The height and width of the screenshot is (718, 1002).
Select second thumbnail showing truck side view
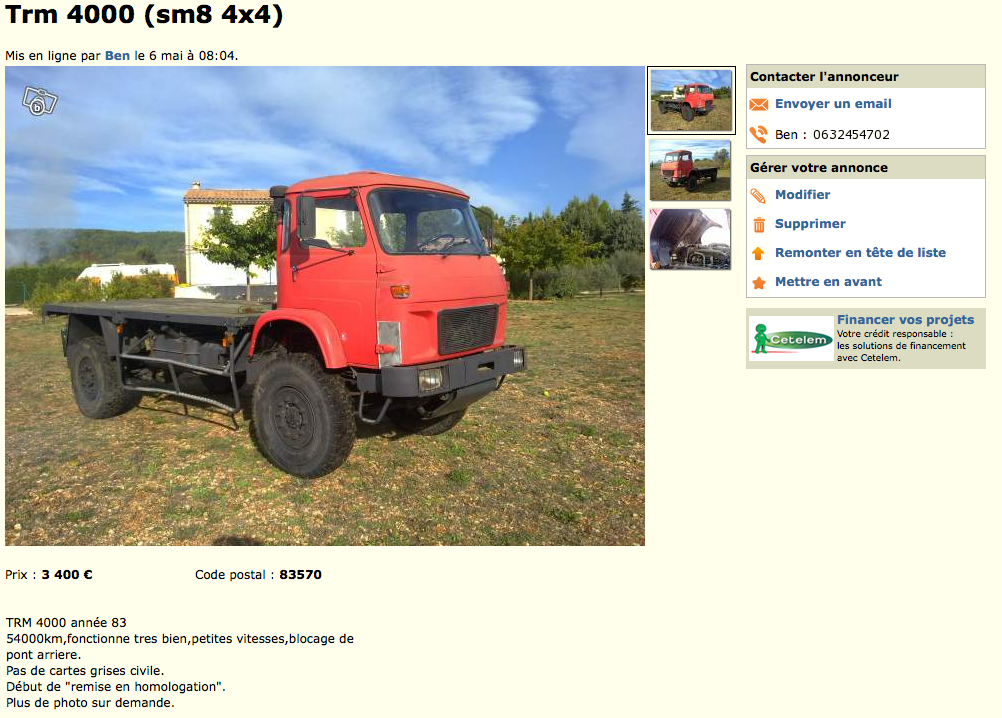click(x=690, y=171)
